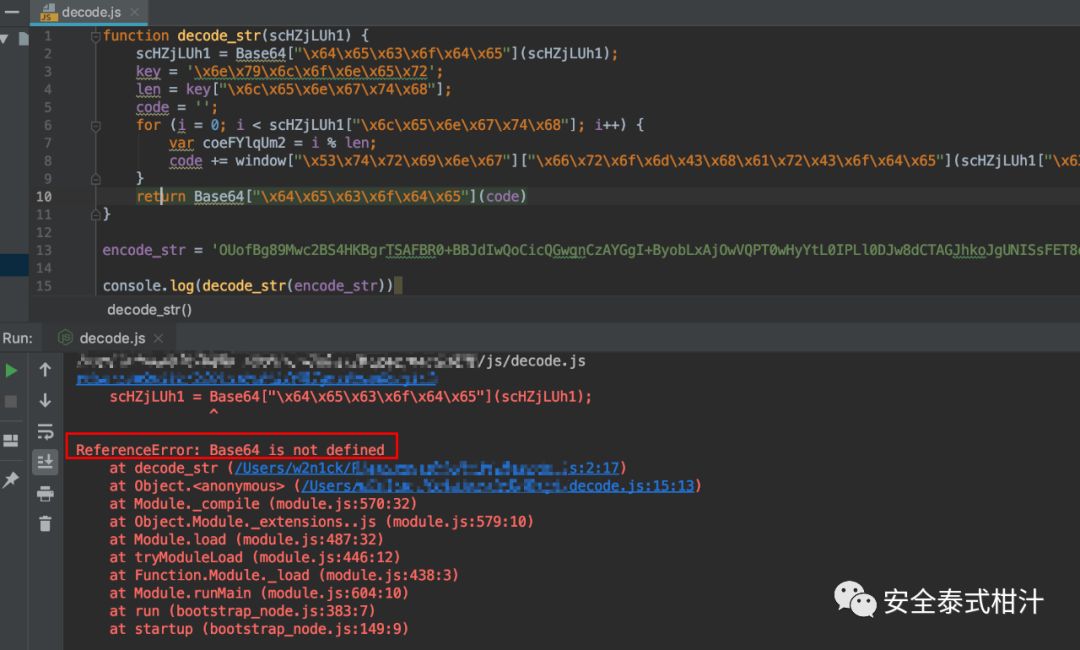The height and width of the screenshot is (650, 1080).
Task: Collapse the for loop fold at line 6
Action: point(95,126)
